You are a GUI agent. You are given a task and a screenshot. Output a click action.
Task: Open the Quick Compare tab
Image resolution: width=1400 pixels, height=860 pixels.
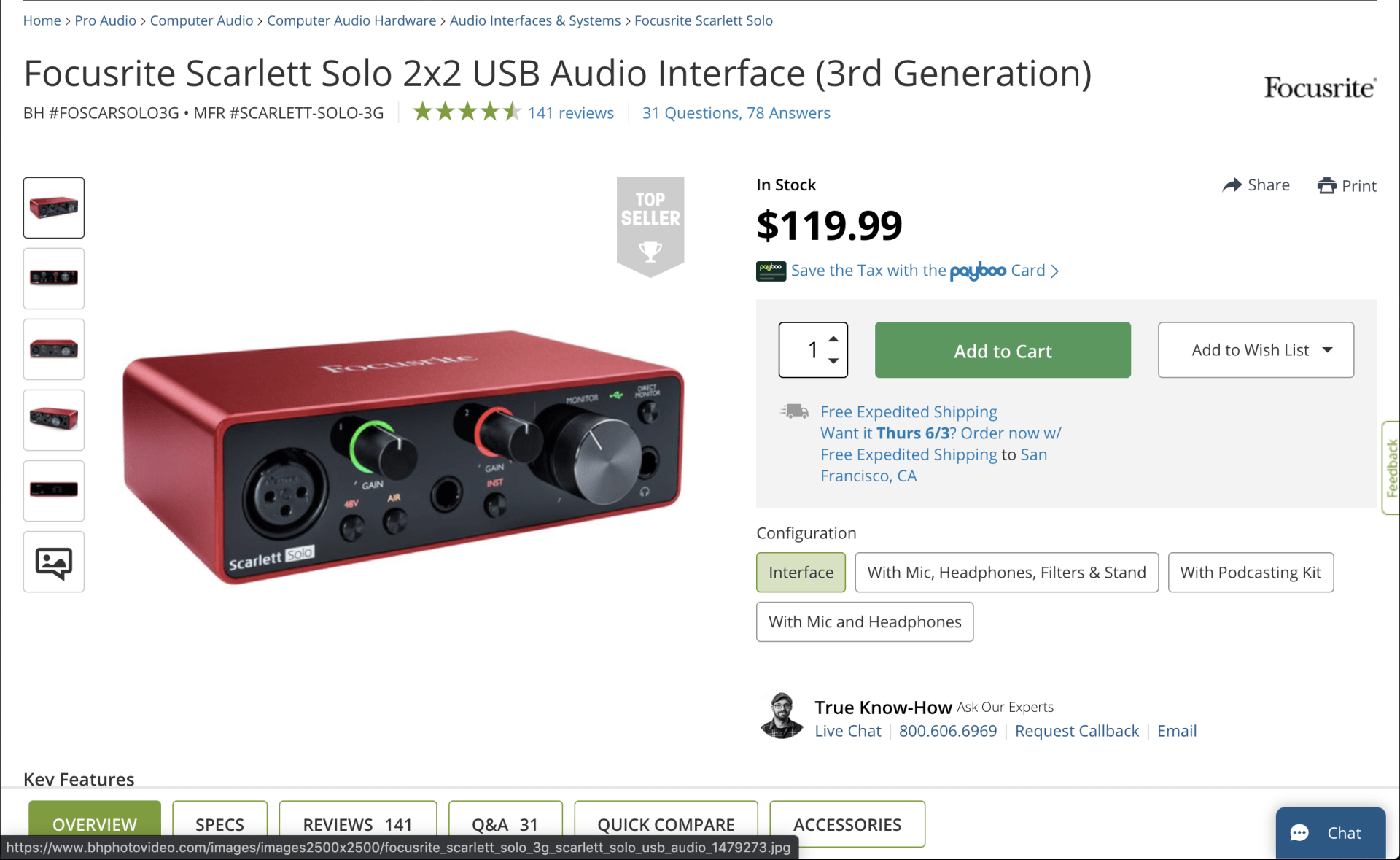point(665,824)
